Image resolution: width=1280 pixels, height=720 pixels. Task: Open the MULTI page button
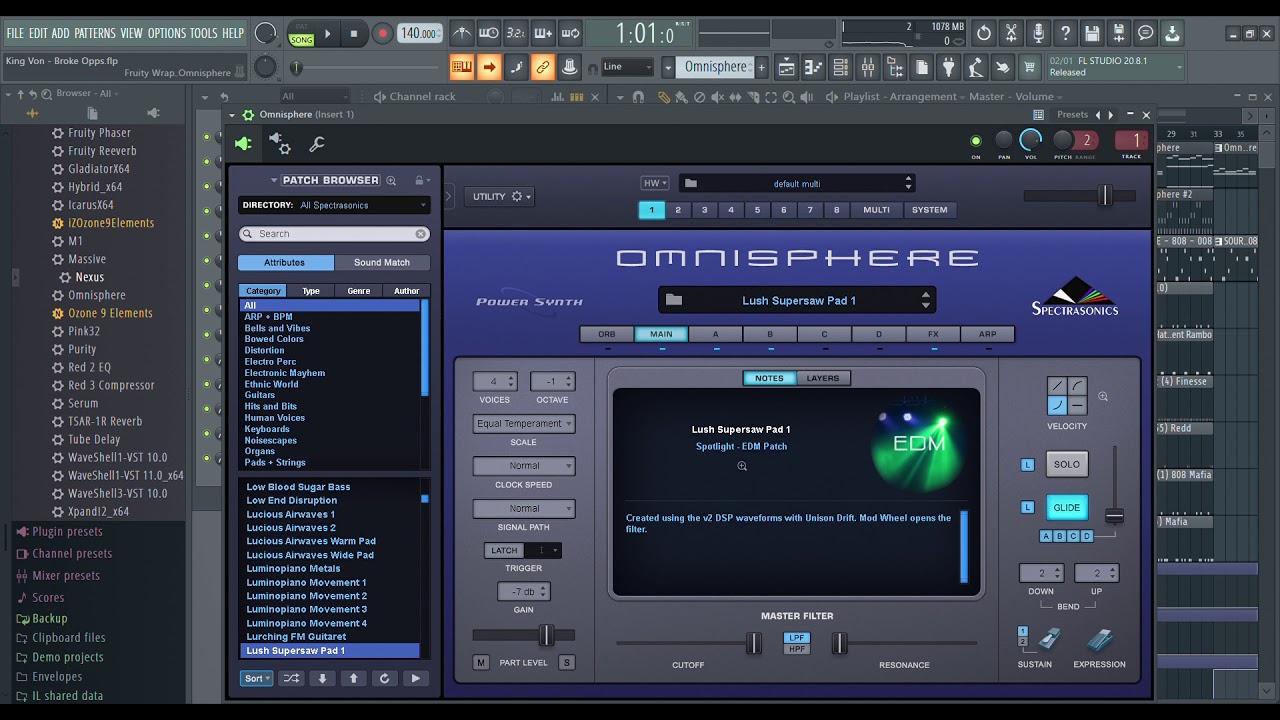(877, 210)
